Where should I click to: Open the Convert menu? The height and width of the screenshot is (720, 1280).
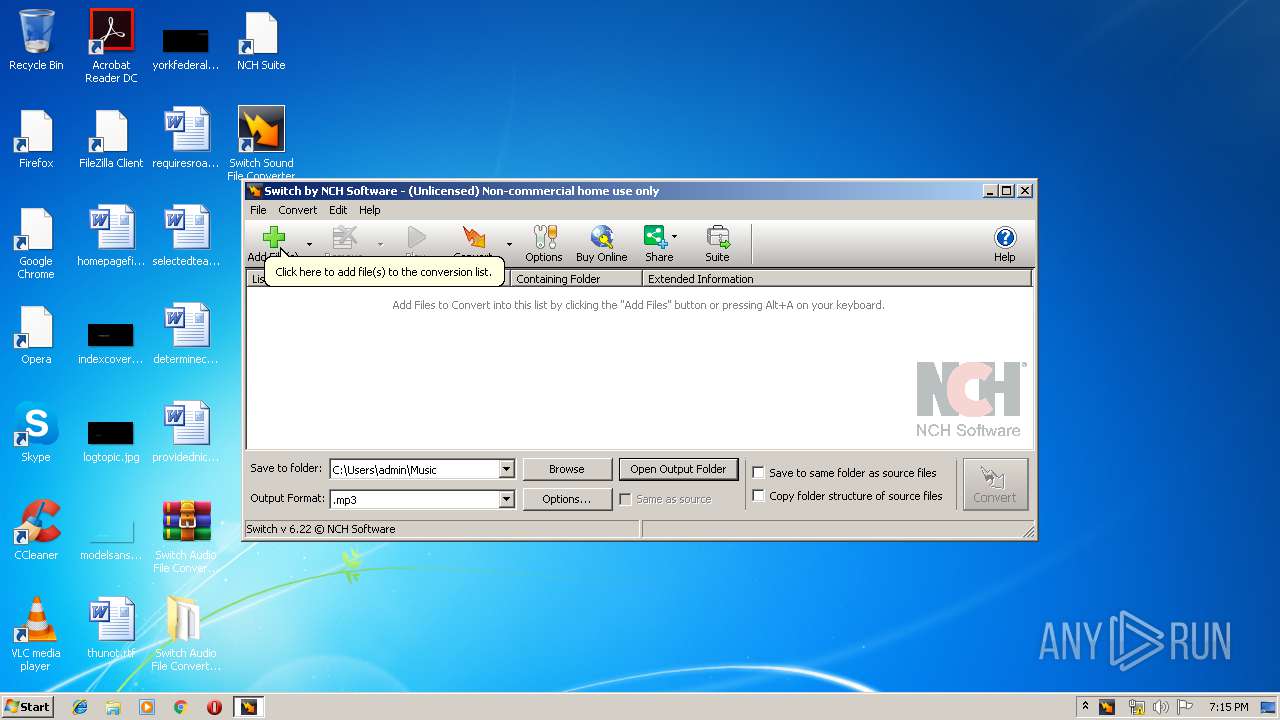tap(298, 210)
